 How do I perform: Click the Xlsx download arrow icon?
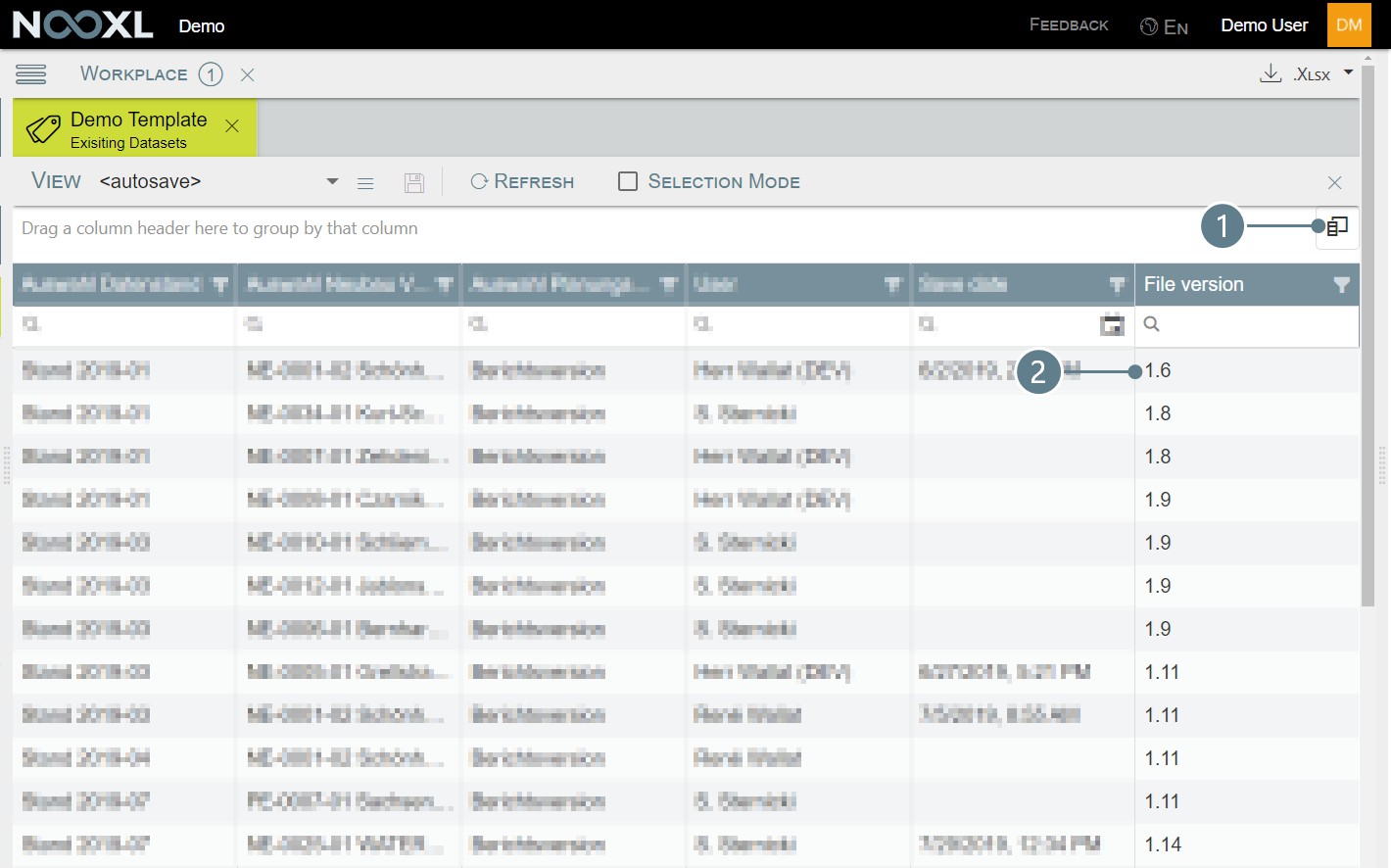(1271, 73)
